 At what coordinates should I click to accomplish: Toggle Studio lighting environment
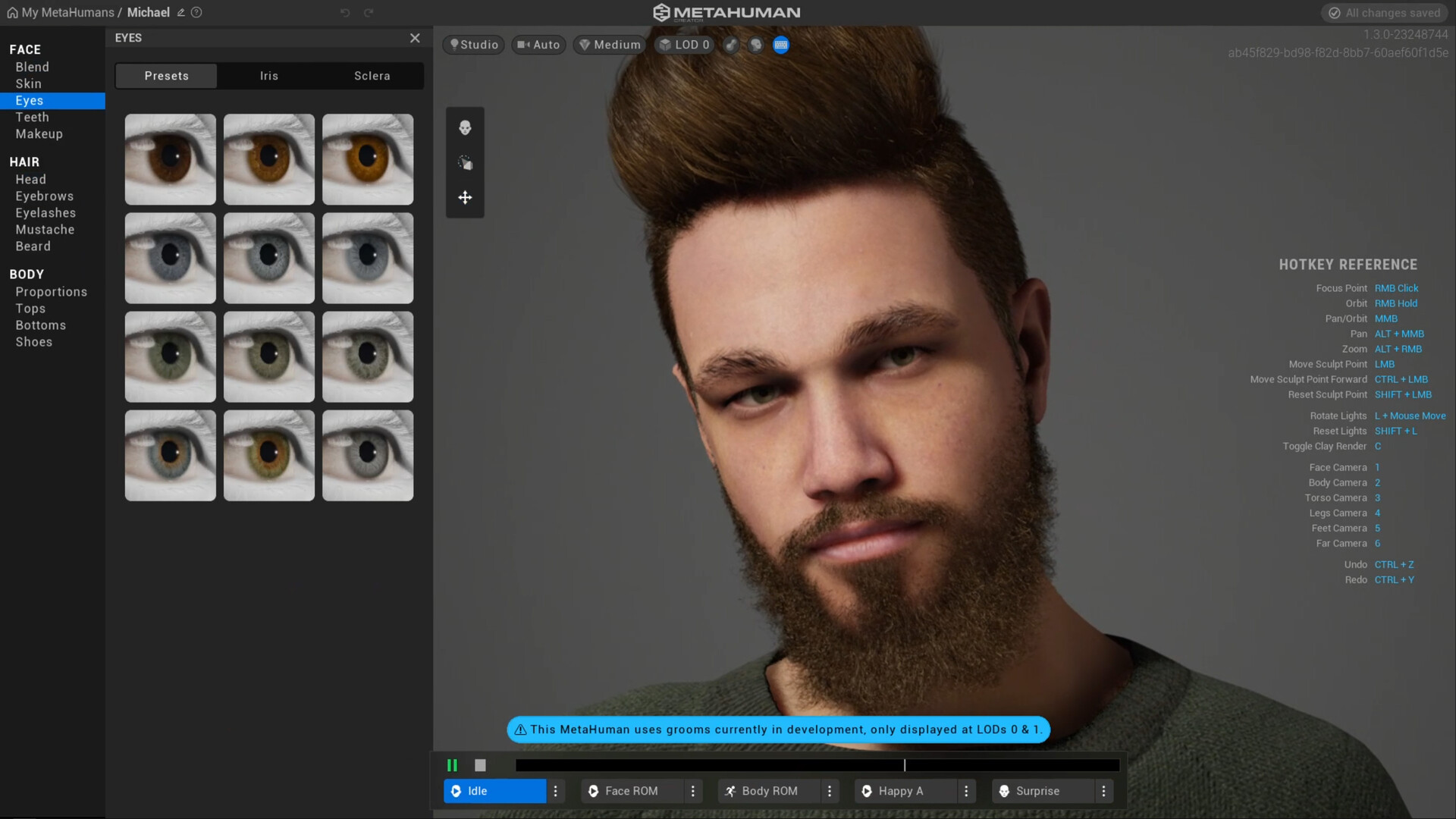tap(473, 45)
